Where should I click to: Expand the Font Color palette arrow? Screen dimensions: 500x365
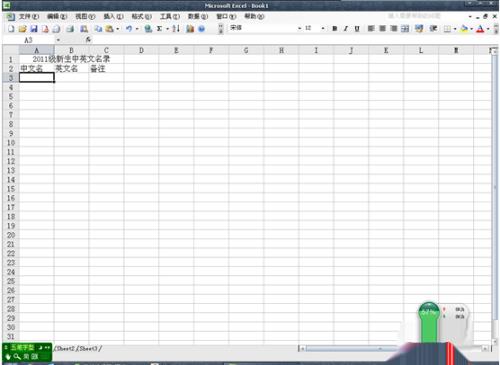tap(488, 29)
